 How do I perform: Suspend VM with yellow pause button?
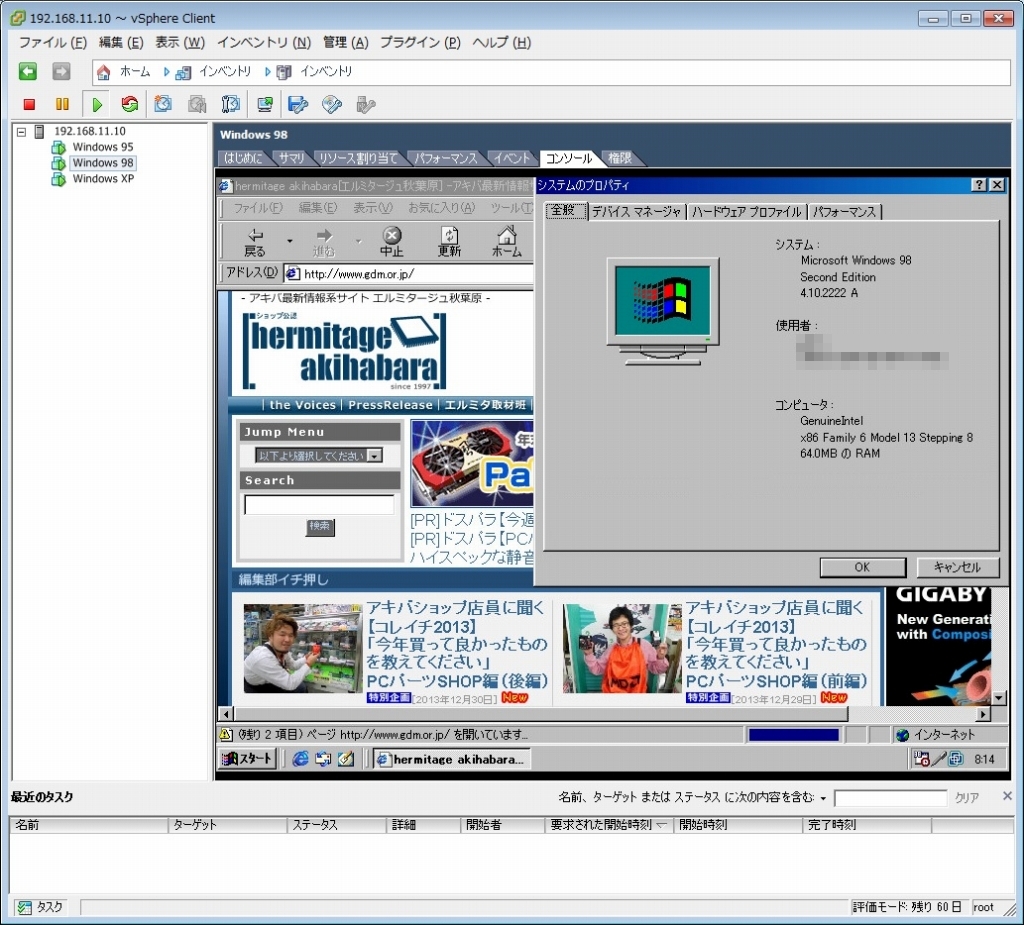(x=62, y=105)
